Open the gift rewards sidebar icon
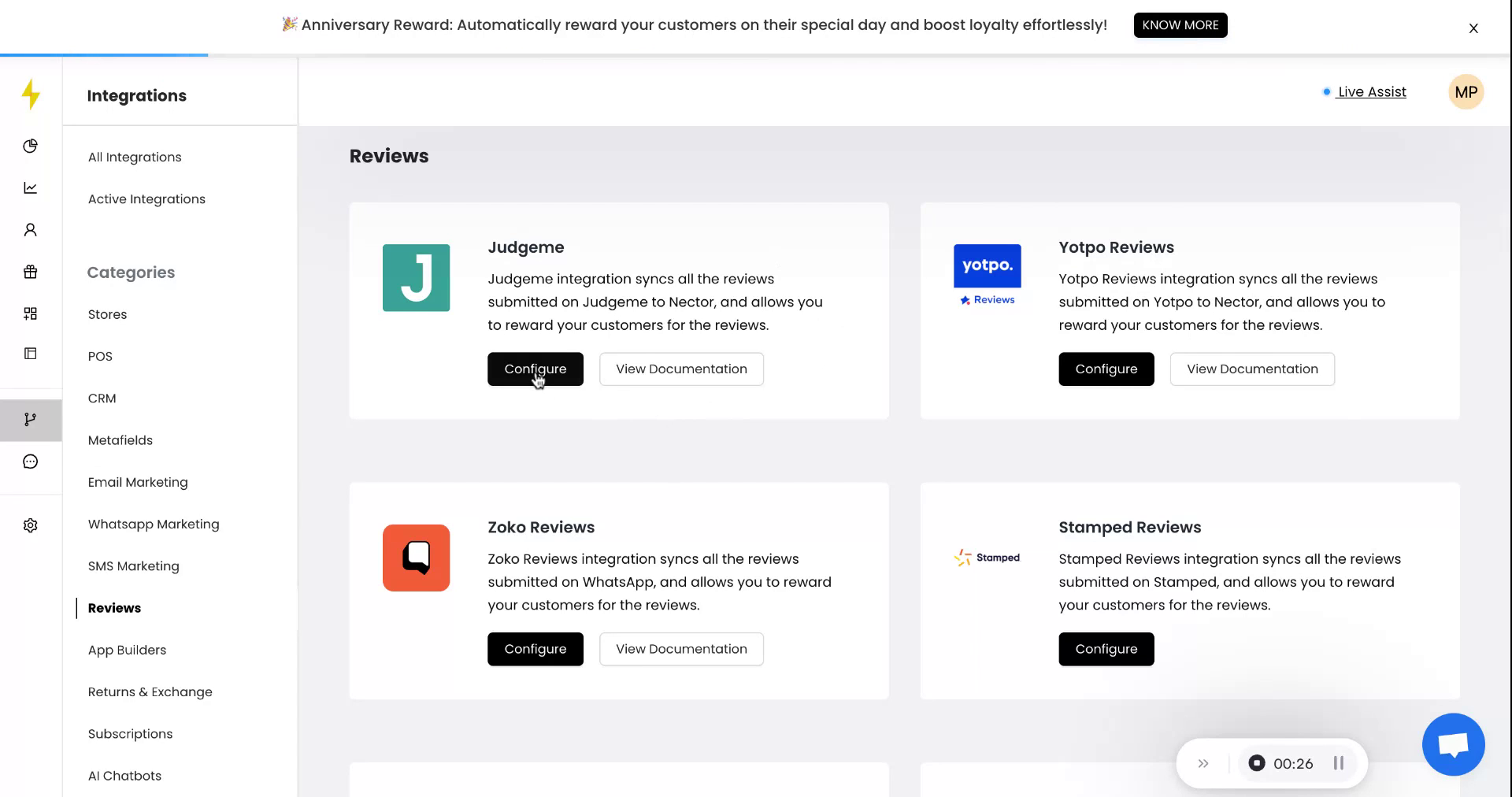Viewport: 1512px width, 797px height. (x=31, y=272)
